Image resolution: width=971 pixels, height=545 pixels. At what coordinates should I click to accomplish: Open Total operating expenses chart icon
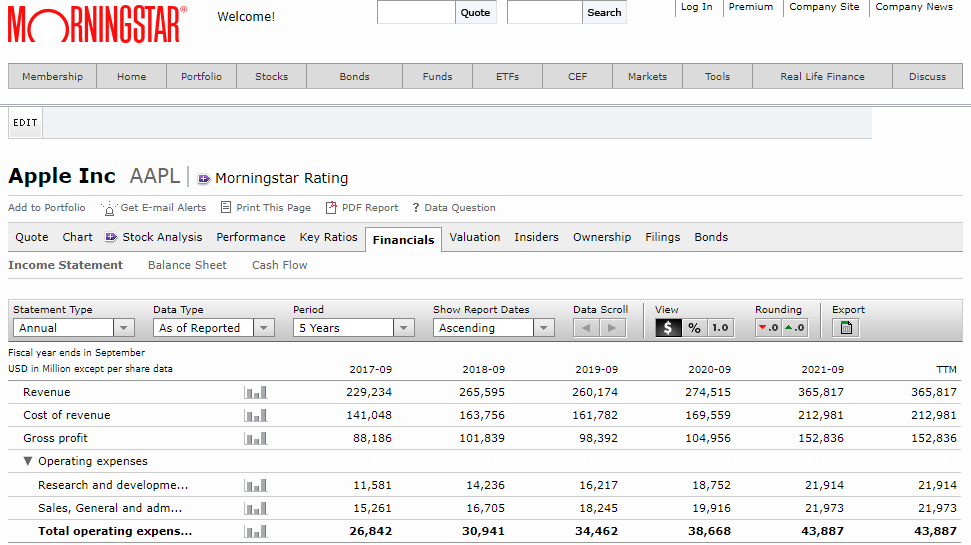pyautogui.click(x=256, y=531)
